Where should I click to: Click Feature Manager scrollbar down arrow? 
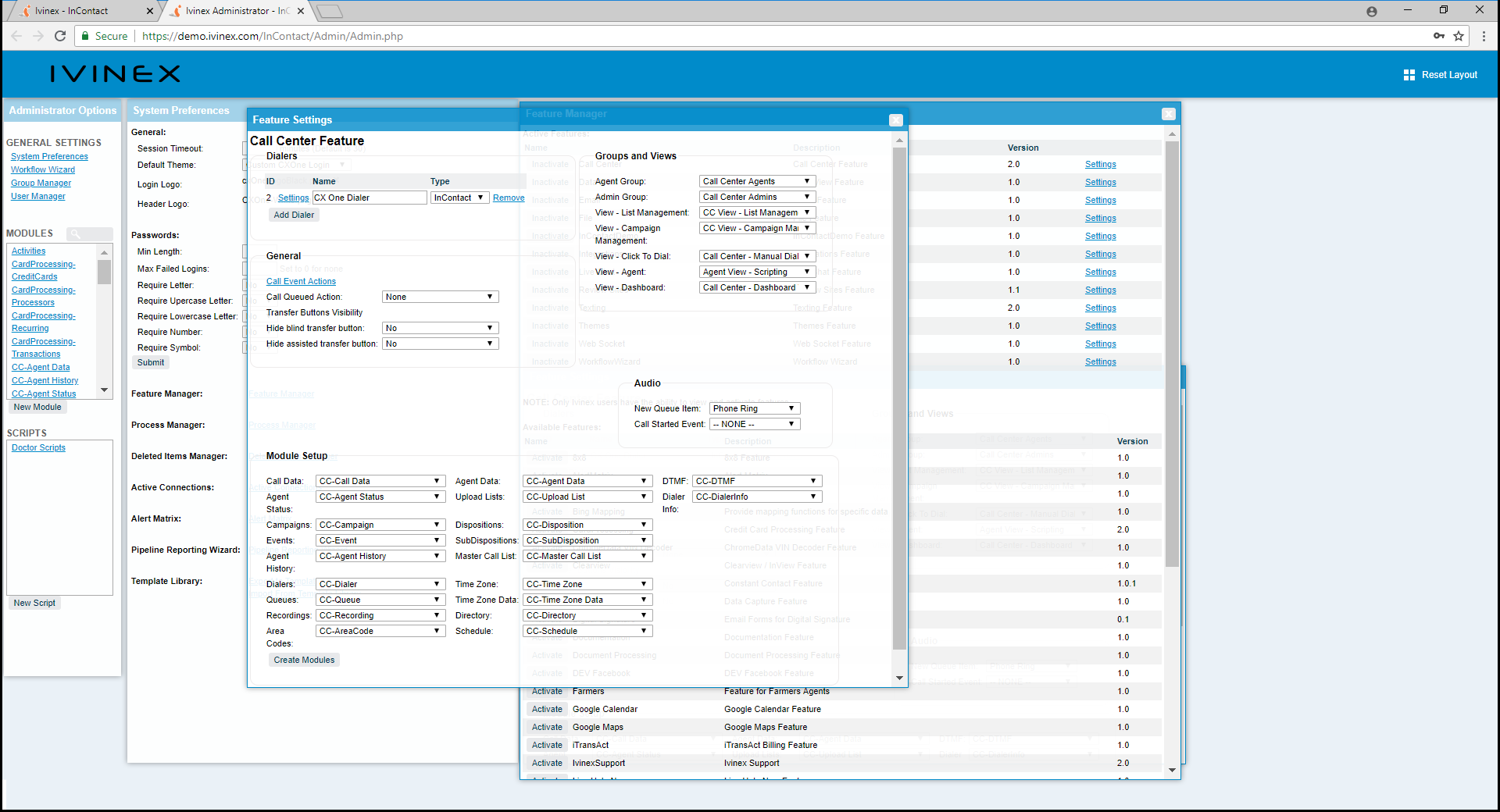[x=1172, y=770]
